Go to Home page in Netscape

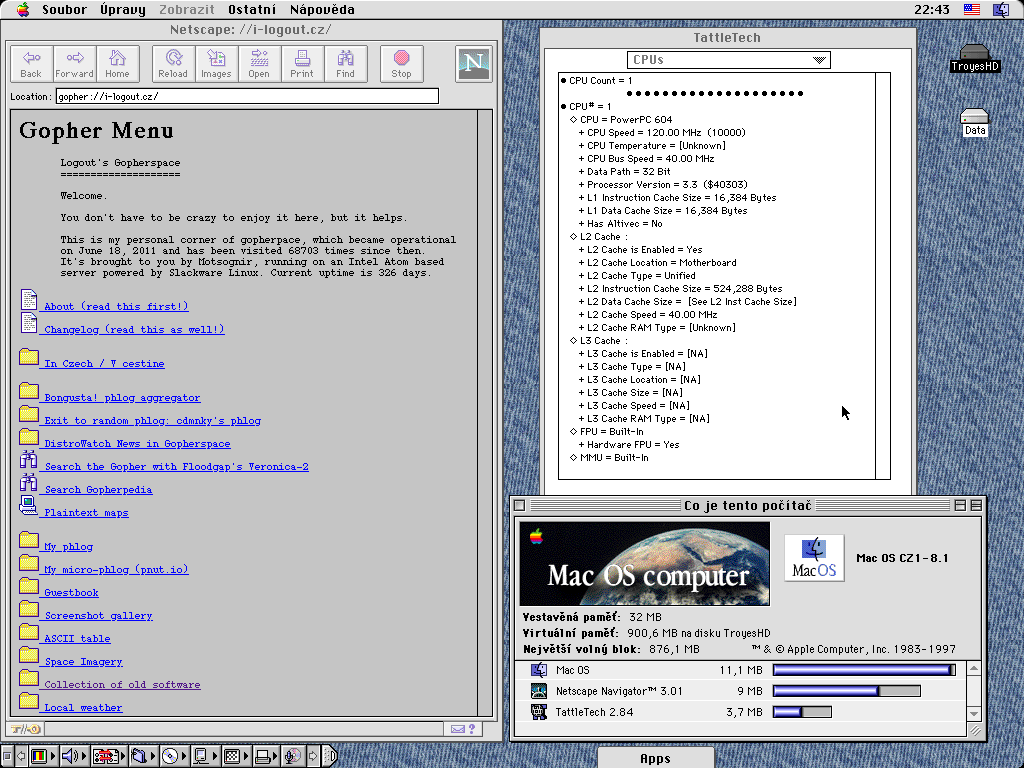click(x=117, y=64)
